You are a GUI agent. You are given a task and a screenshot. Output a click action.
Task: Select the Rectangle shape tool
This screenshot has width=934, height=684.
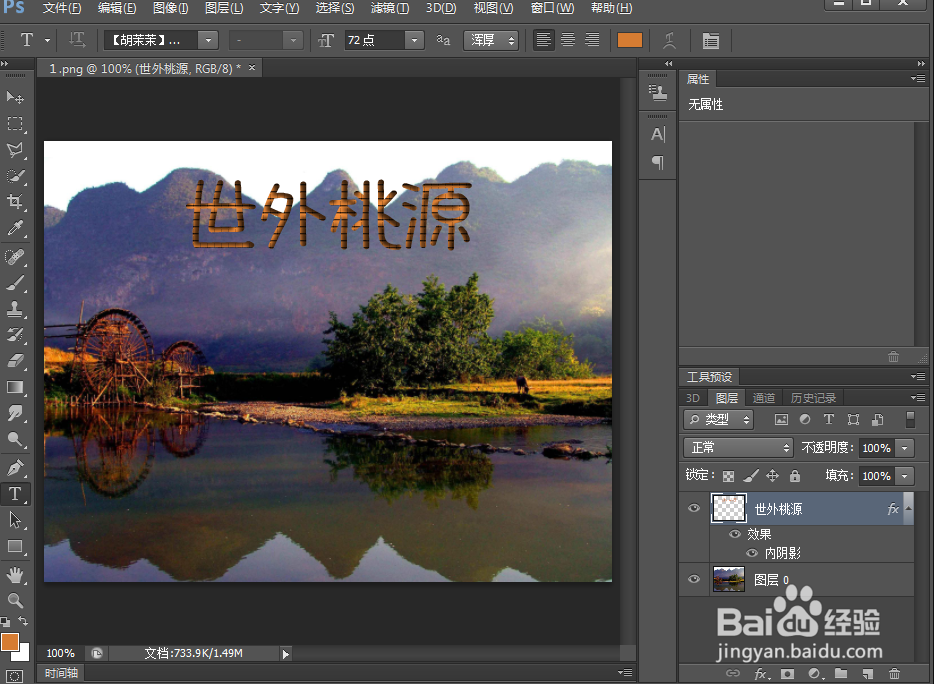tap(15, 546)
